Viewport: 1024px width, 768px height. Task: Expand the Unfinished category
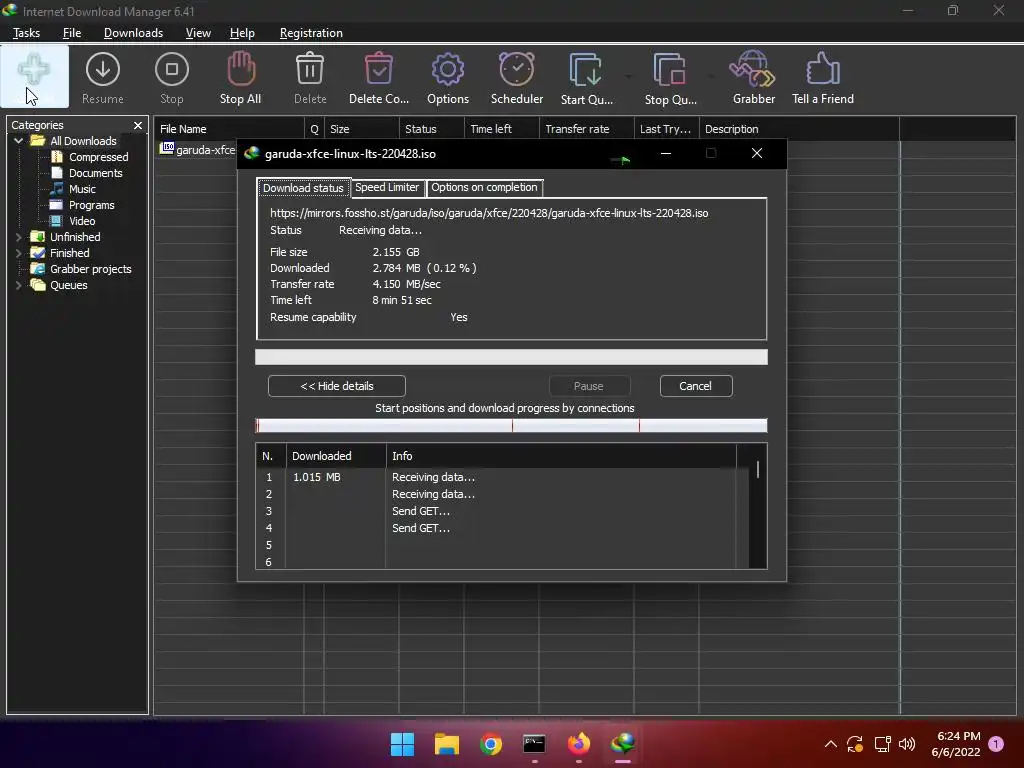tap(18, 237)
